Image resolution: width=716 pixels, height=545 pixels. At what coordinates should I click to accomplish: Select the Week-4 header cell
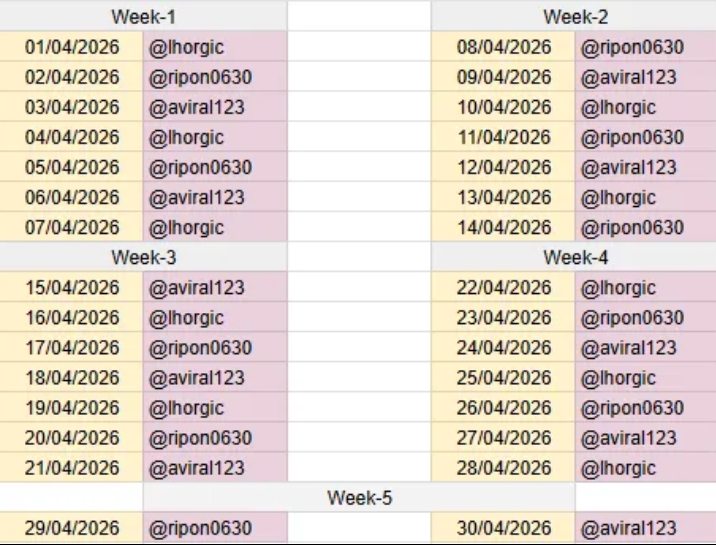coord(575,257)
